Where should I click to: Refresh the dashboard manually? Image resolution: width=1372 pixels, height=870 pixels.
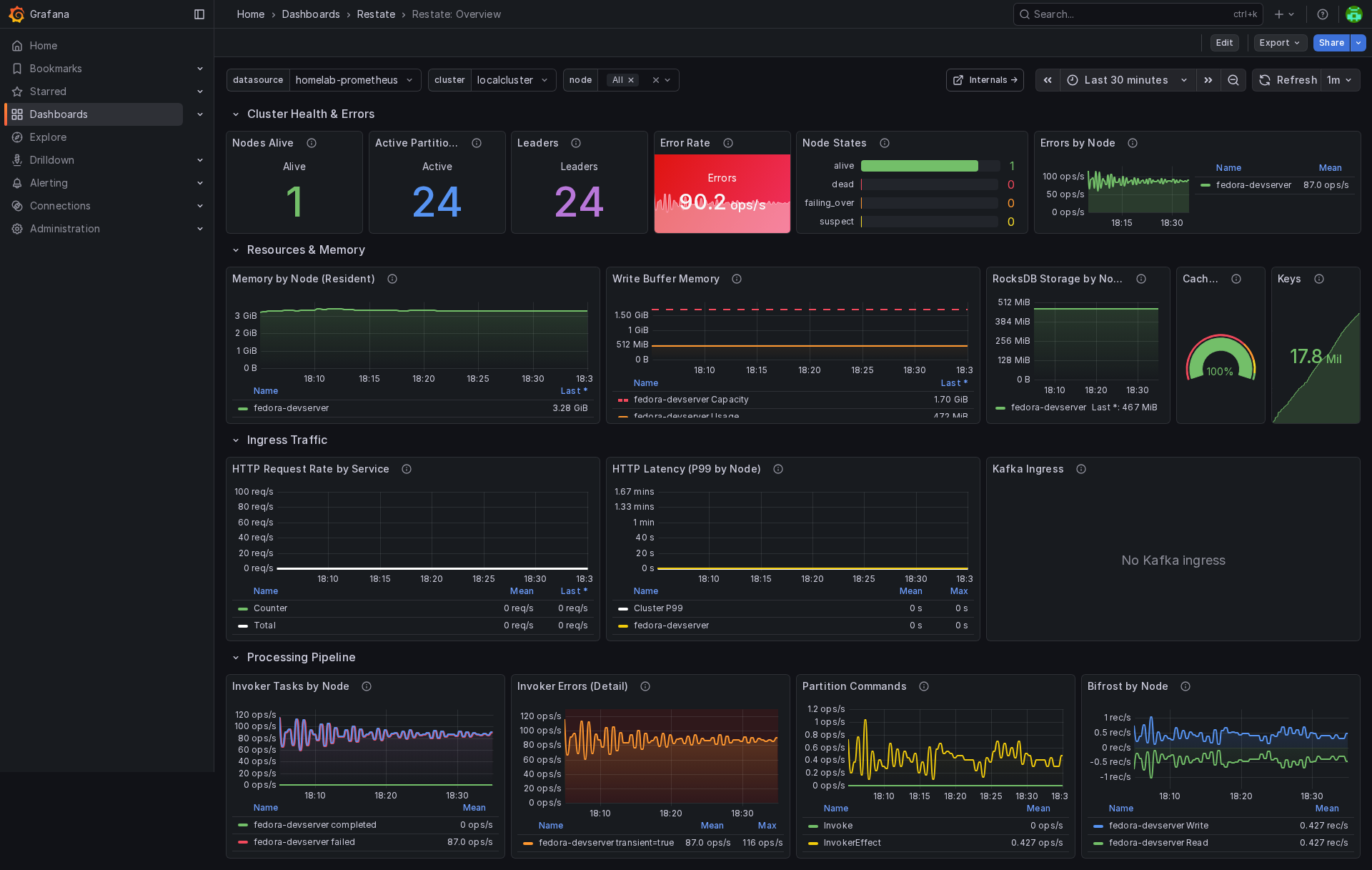click(1288, 80)
